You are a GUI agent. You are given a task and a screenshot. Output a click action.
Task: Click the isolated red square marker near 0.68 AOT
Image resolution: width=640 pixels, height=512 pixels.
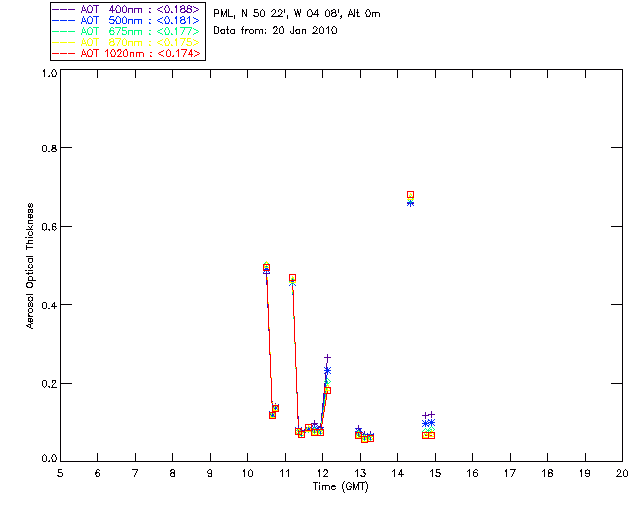point(411,195)
